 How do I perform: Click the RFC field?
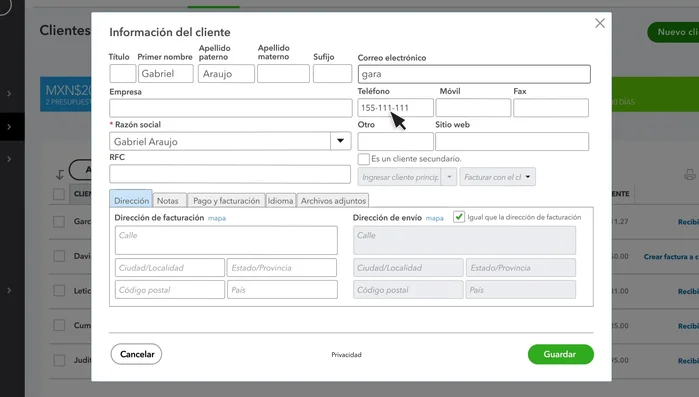point(230,174)
